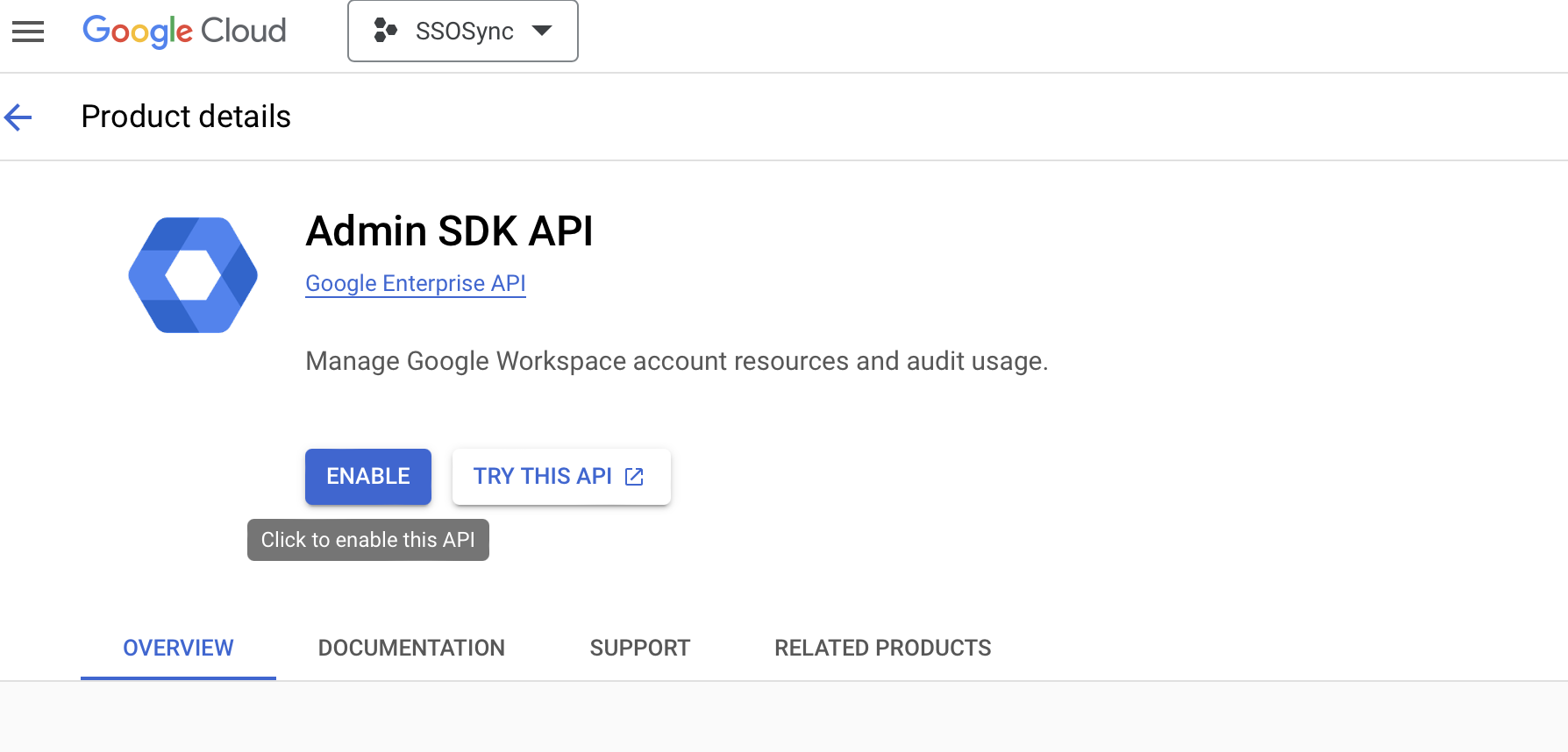Select the Support tab
This screenshot has height=752, width=1568.
[640, 648]
